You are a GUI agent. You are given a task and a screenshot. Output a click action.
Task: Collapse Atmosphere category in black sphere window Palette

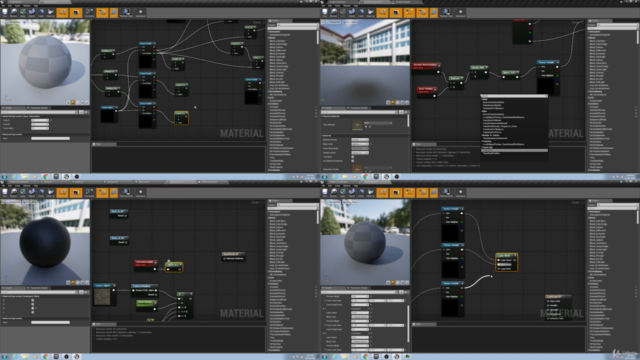[x=269, y=211]
